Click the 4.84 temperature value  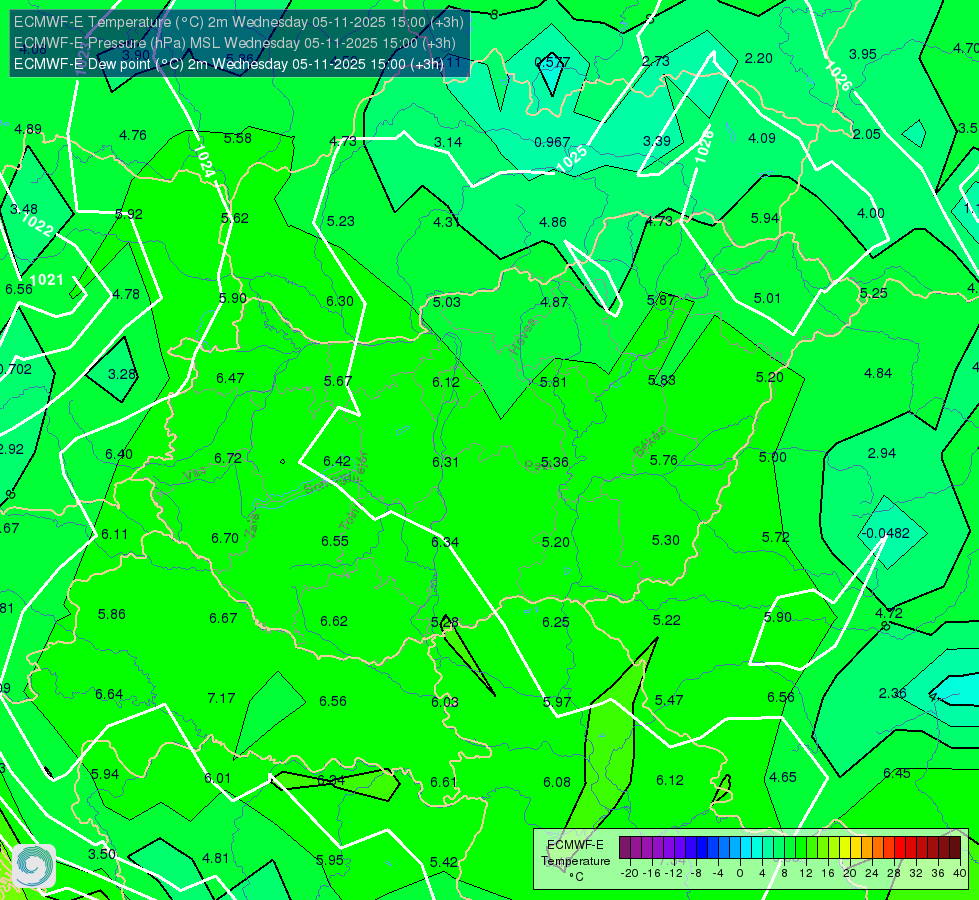878,373
